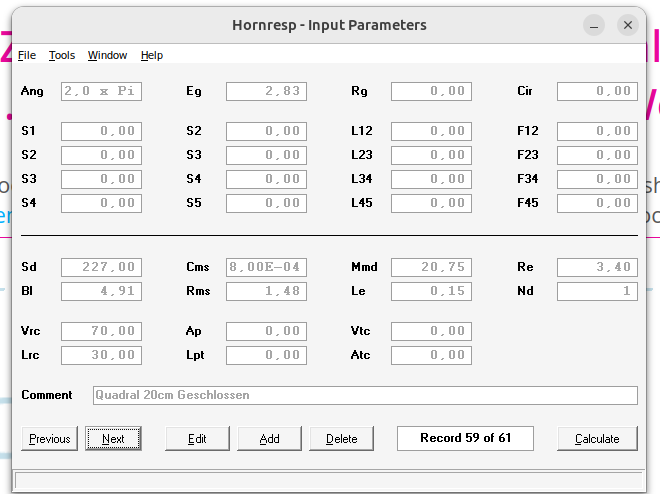Screen dimensions: 660x494
Task: Open the File menu
Action: pyautogui.click(x=27, y=55)
